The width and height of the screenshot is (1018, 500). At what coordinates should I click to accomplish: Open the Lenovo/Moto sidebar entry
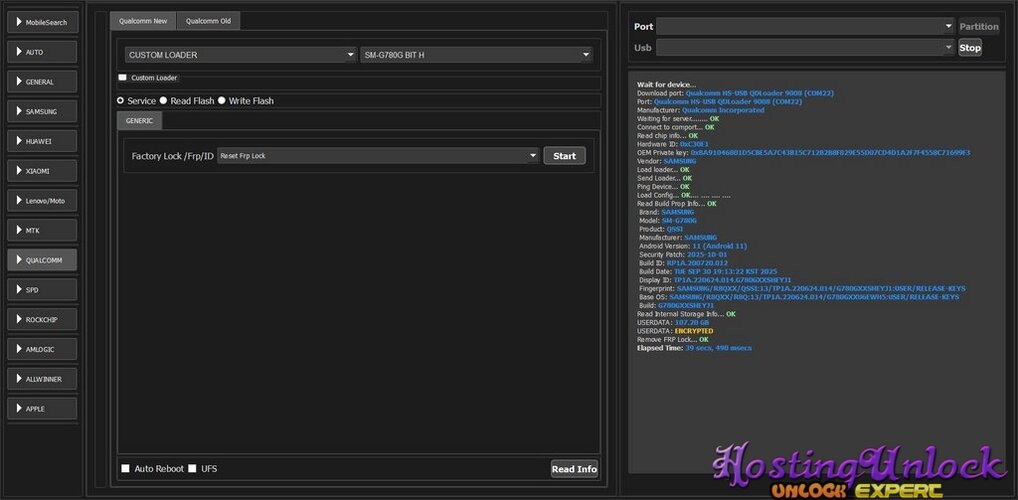(x=42, y=201)
